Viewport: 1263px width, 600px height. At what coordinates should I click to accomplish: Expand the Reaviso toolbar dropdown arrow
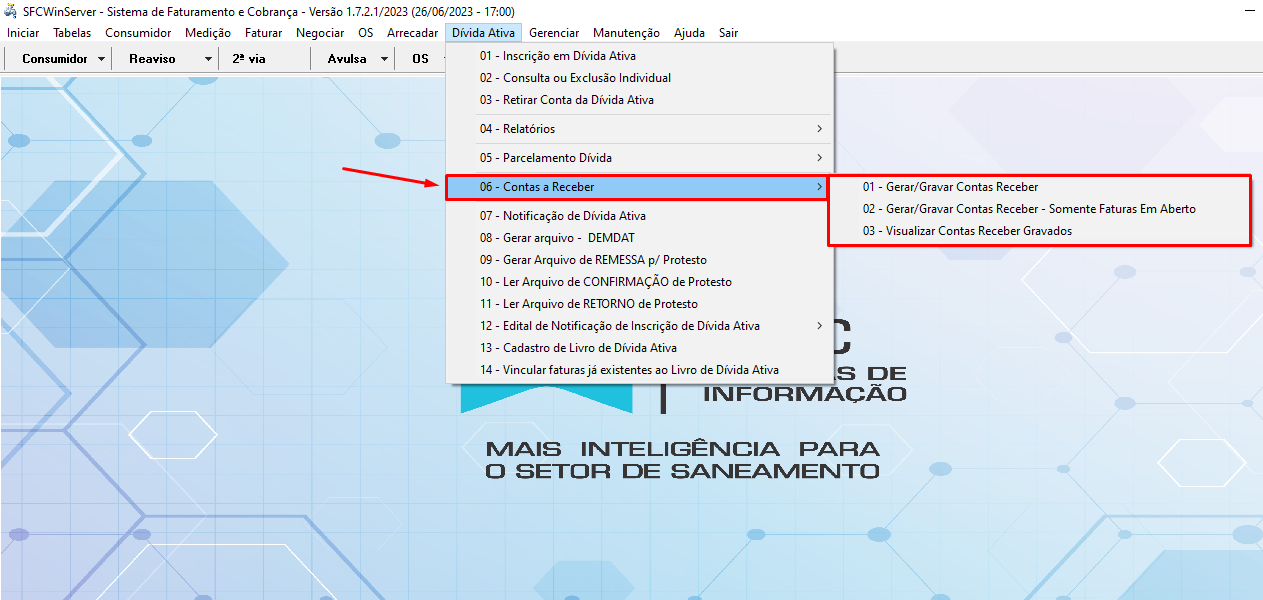point(207,58)
